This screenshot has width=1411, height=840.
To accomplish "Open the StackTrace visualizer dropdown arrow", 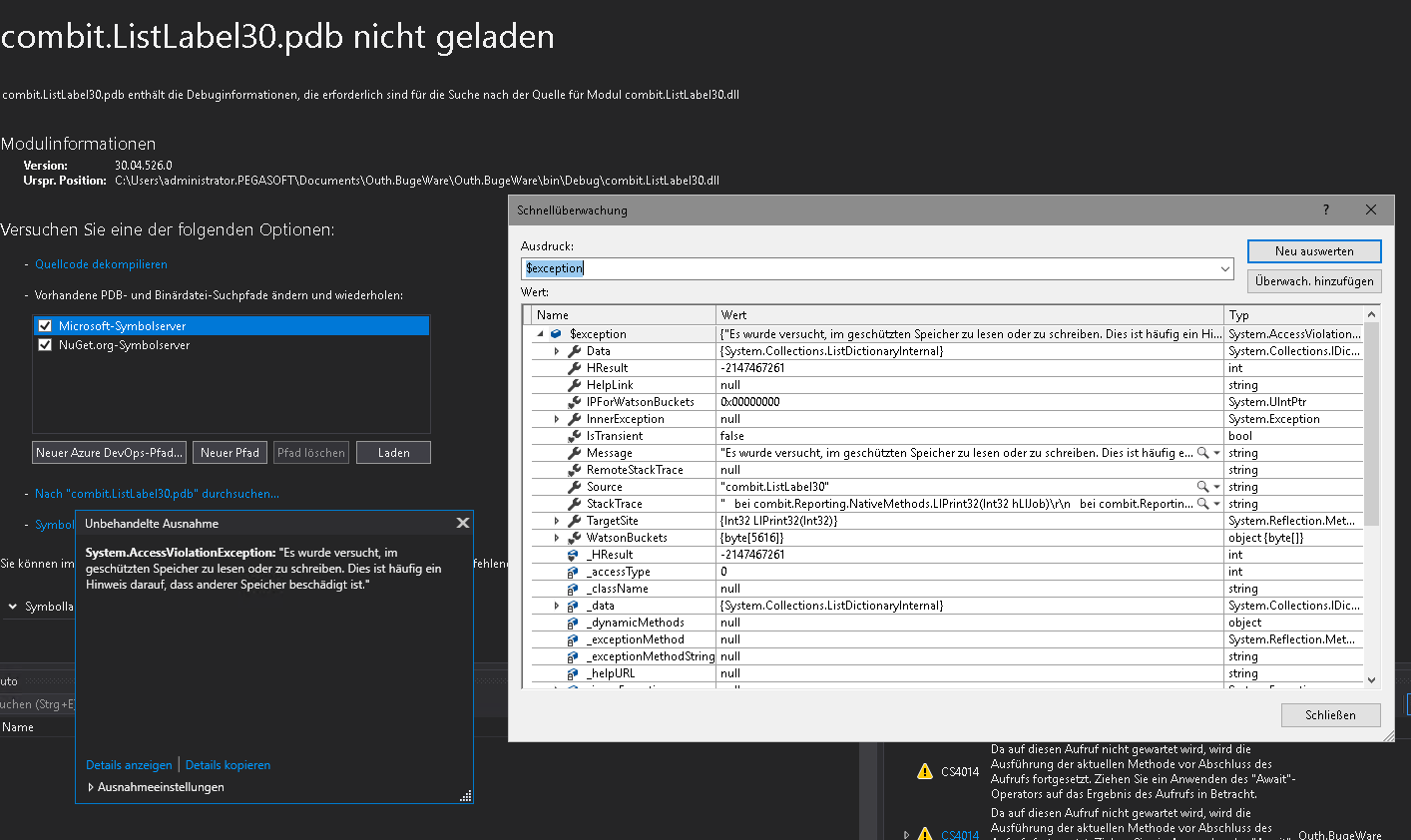I will click(1216, 504).
